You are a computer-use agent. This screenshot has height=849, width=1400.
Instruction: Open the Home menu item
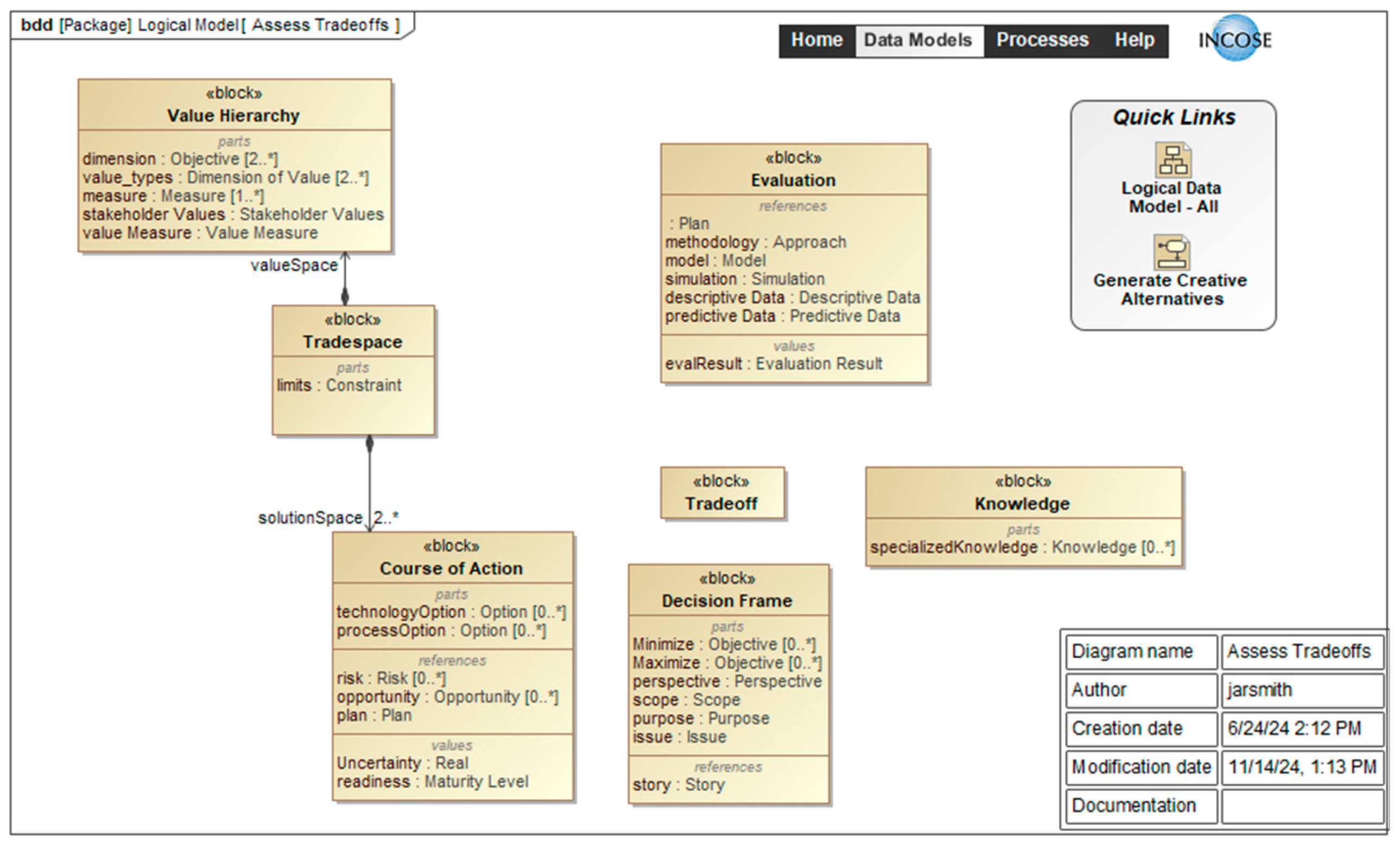click(x=816, y=40)
